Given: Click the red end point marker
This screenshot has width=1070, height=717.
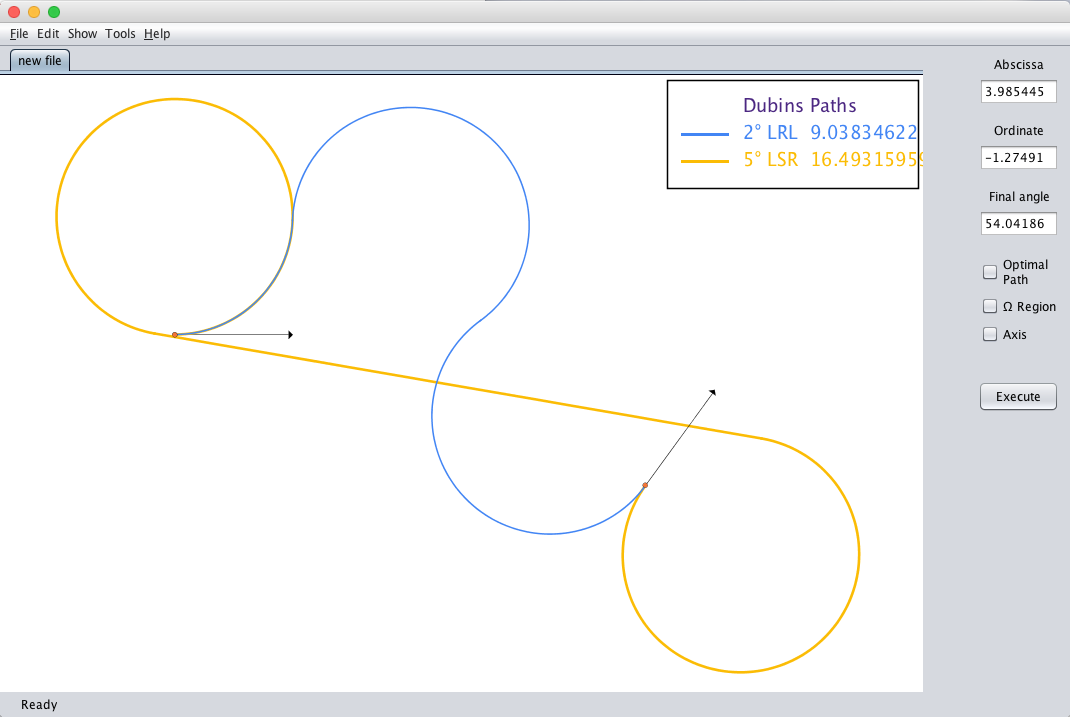Looking at the screenshot, I should 645,486.
